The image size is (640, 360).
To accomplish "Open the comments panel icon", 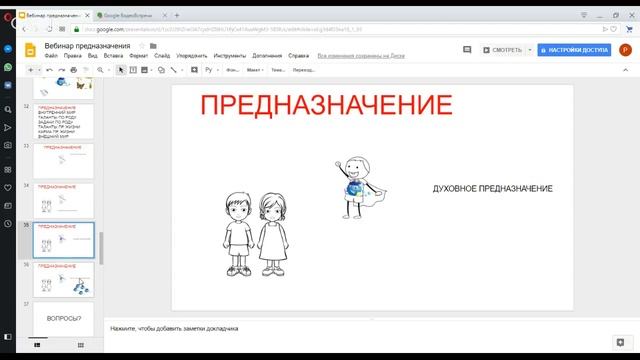I will 467,50.
